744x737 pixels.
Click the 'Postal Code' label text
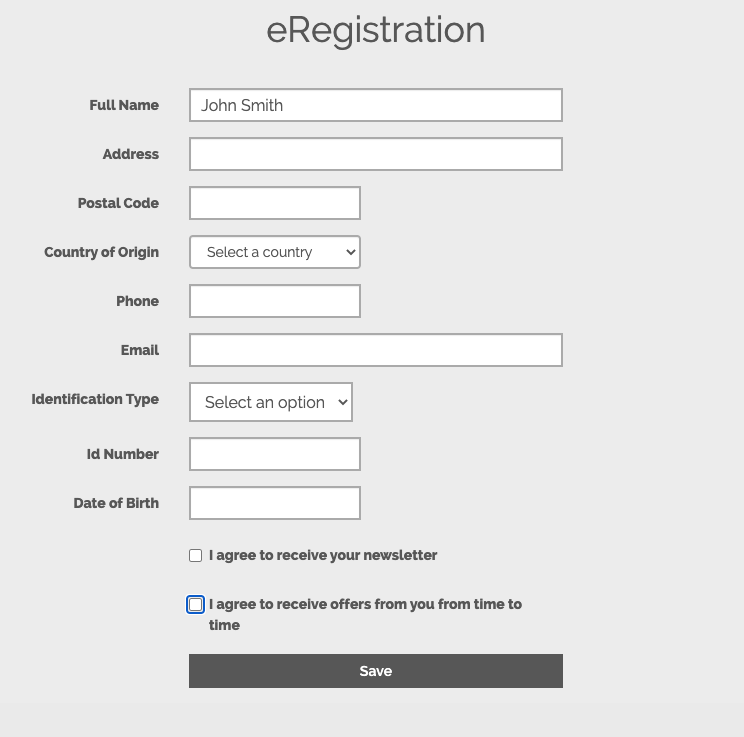118,203
